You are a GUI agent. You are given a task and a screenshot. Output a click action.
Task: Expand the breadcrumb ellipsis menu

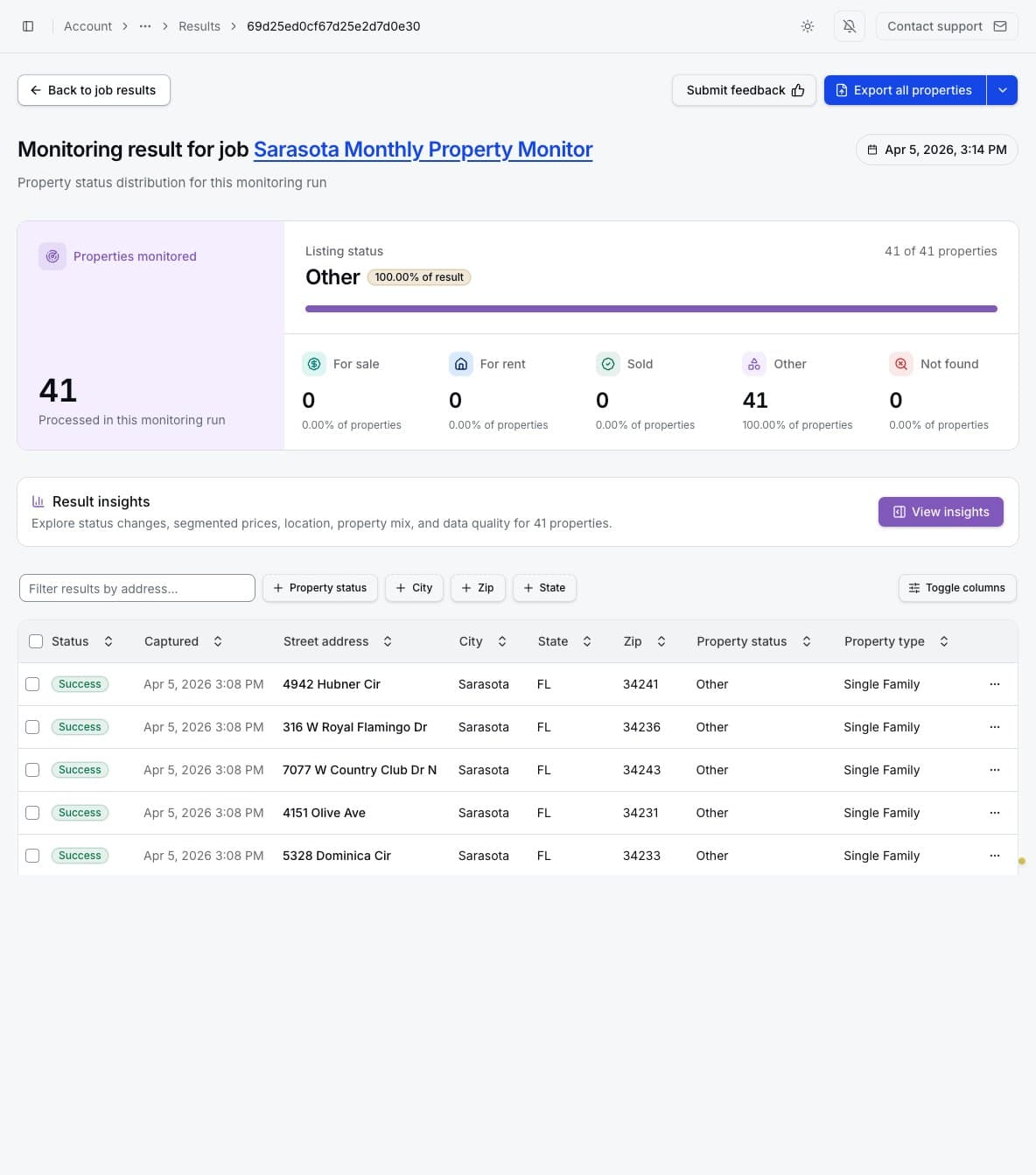tap(145, 26)
